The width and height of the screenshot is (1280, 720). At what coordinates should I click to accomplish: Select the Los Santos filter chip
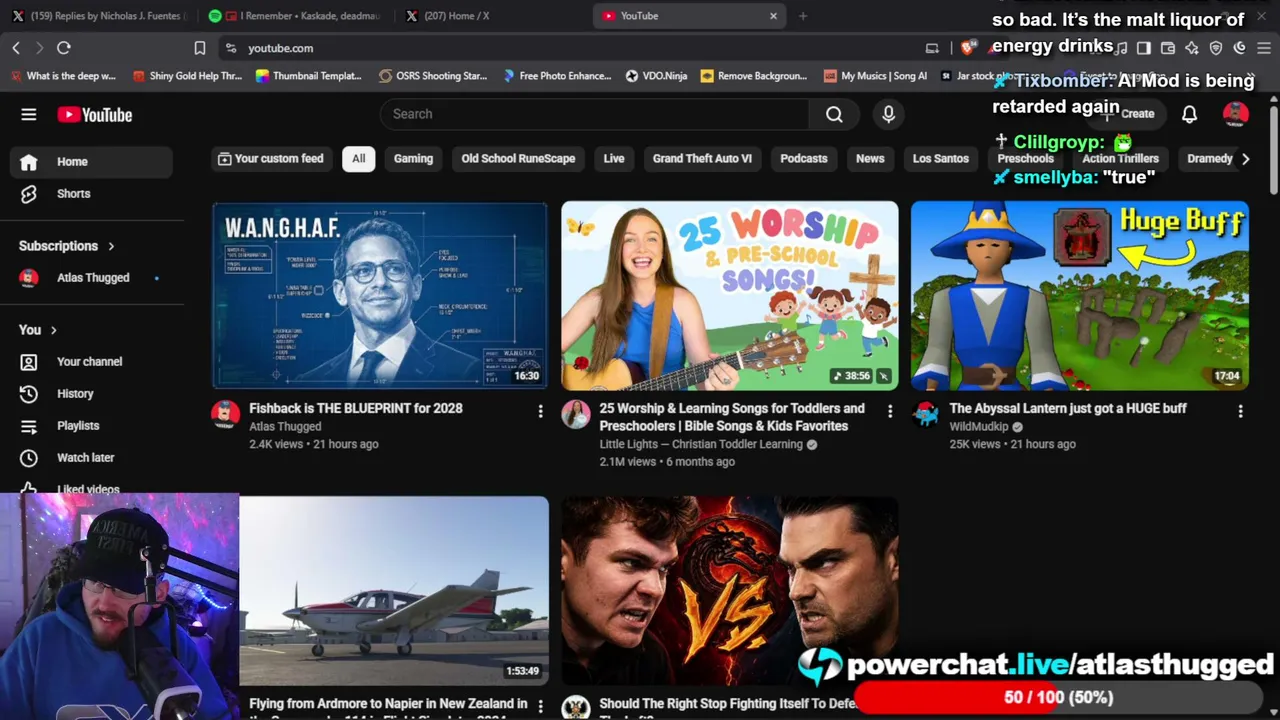[x=941, y=159]
